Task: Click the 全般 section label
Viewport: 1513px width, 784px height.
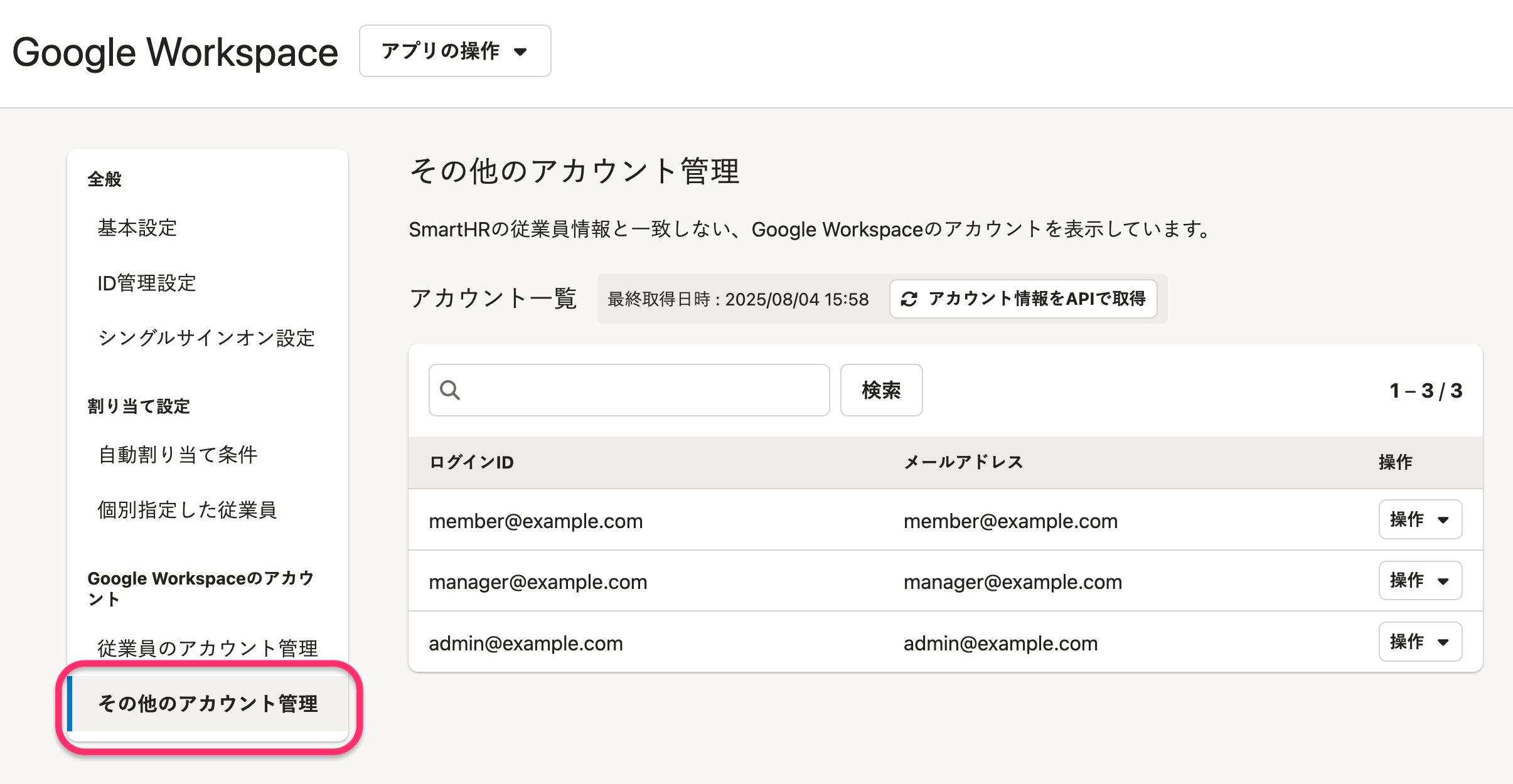Action: tap(105, 179)
